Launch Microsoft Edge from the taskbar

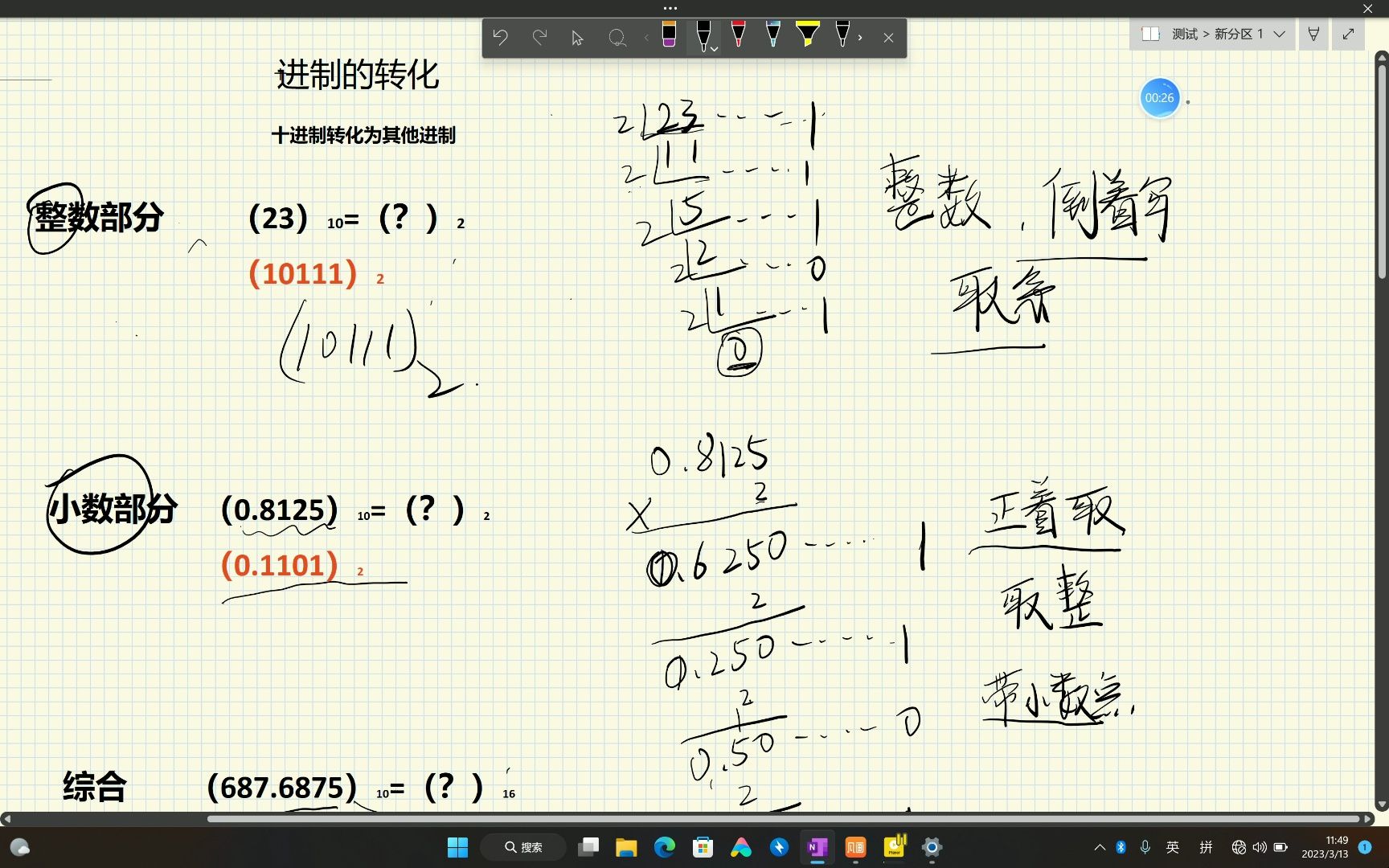click(x=665, y=848)
